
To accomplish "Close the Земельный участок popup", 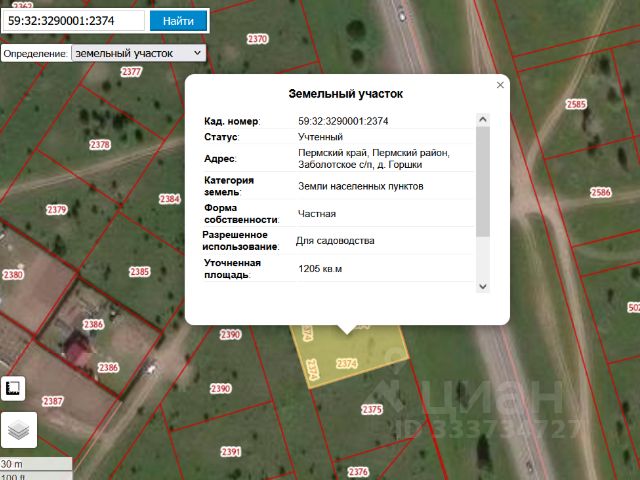I will pos(500,85).
